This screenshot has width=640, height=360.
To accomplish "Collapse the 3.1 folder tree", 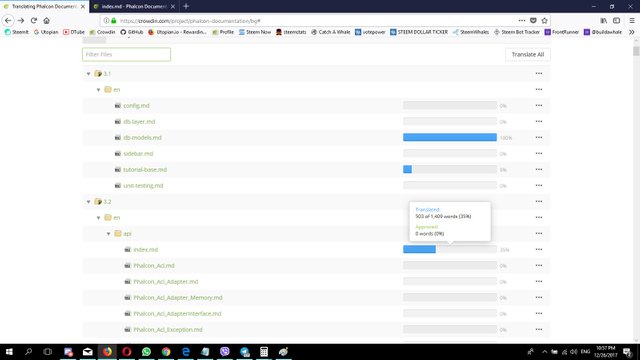I will (89, 74).
